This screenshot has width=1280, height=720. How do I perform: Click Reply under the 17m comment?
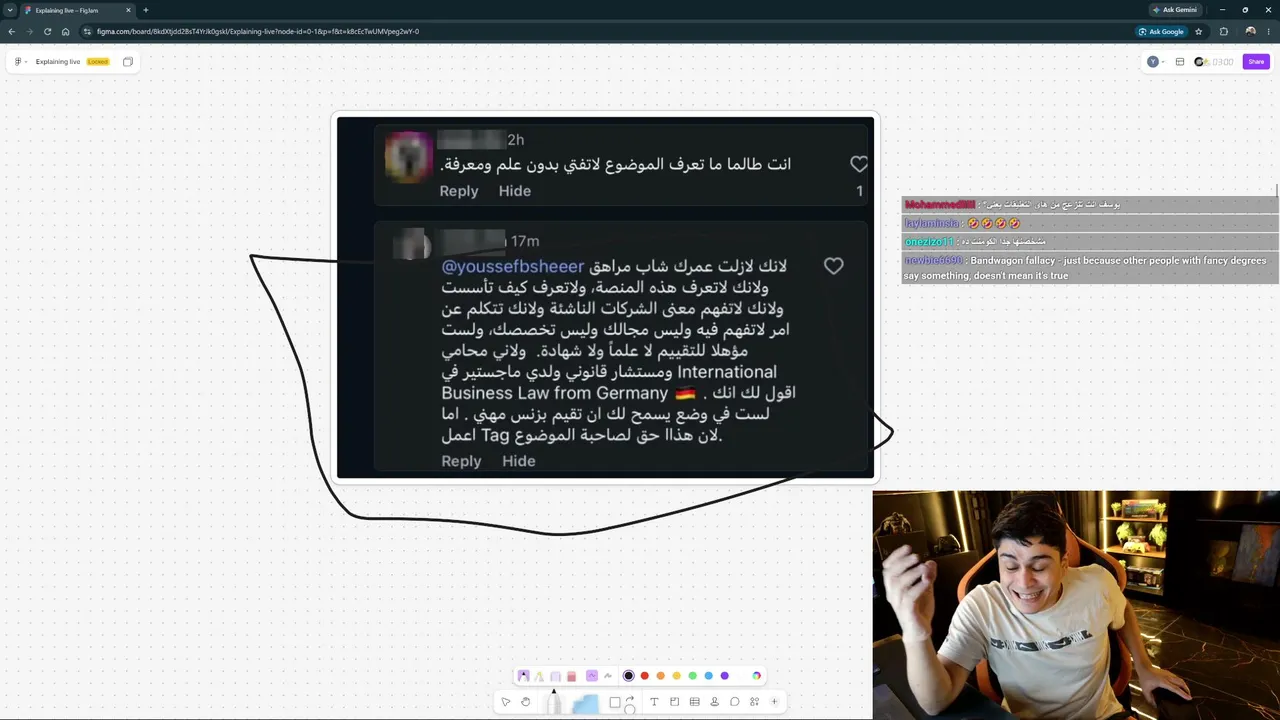coord(461,461)
